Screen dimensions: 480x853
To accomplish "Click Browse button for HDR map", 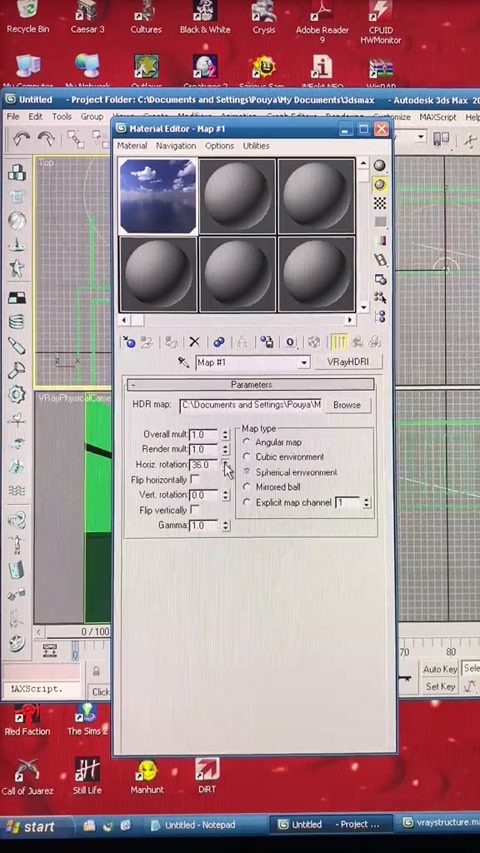I will pyautogui.click(x=347, y=405).
